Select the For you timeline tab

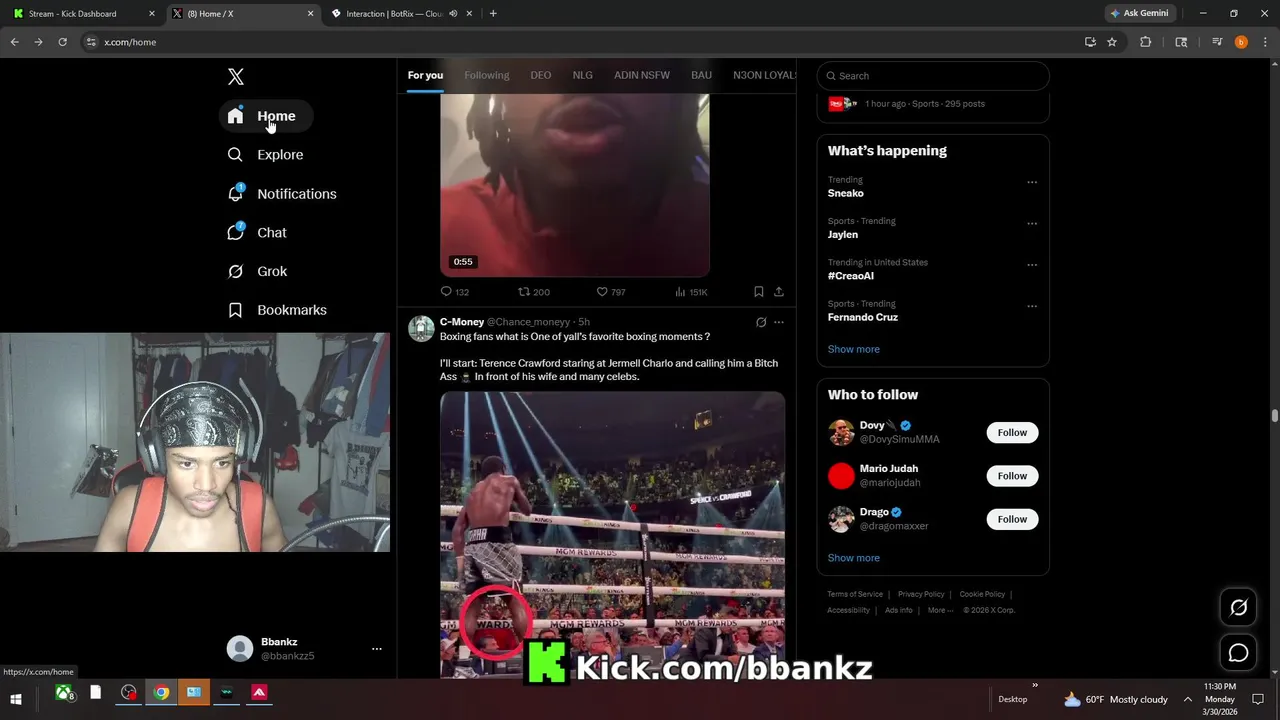pos(425,75)
